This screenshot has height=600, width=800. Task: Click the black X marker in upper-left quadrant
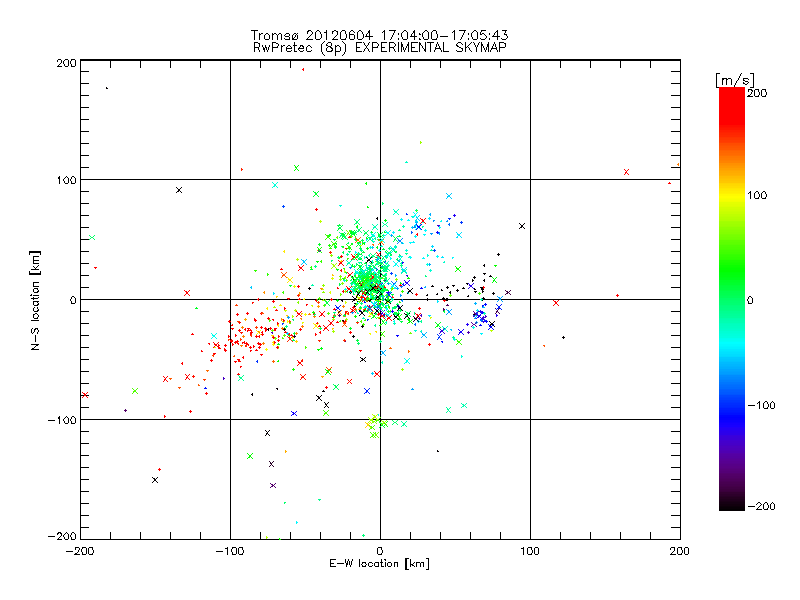coord(179,190)
